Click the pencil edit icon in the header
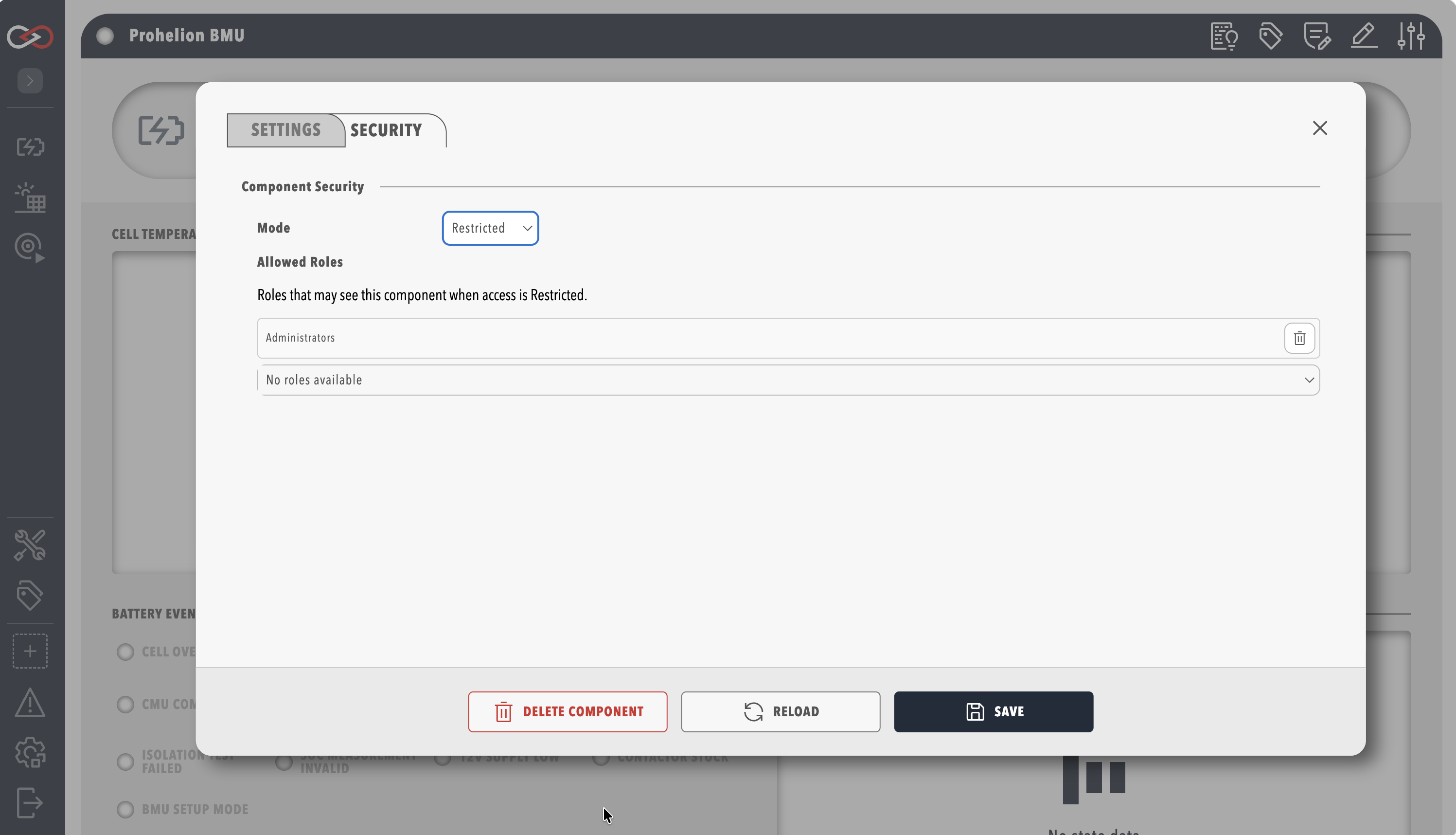Viewport: 1456px width, 835px height. [x=1364, y=36]
